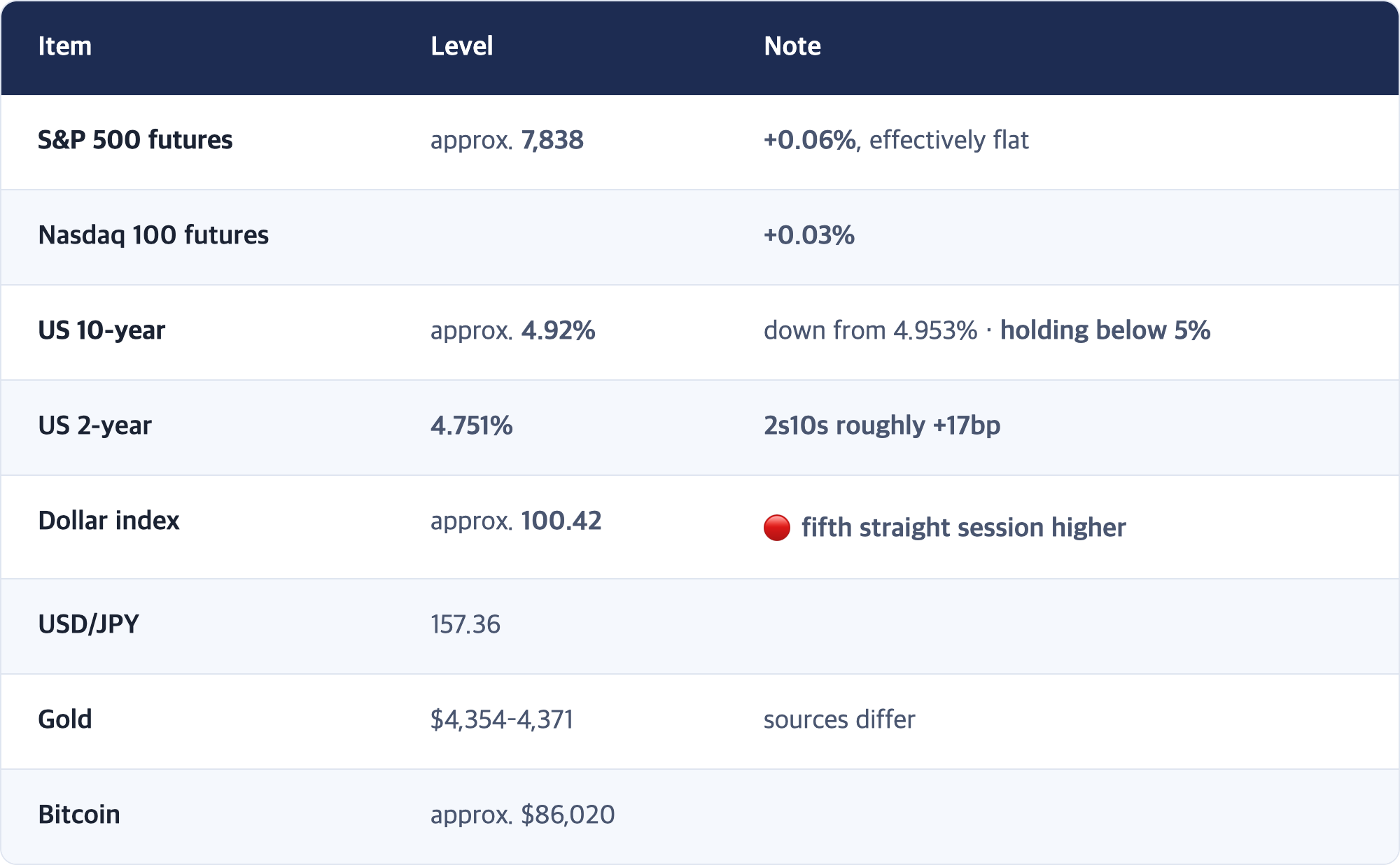Click the '2s10s roughly +17bp' note

882,426
